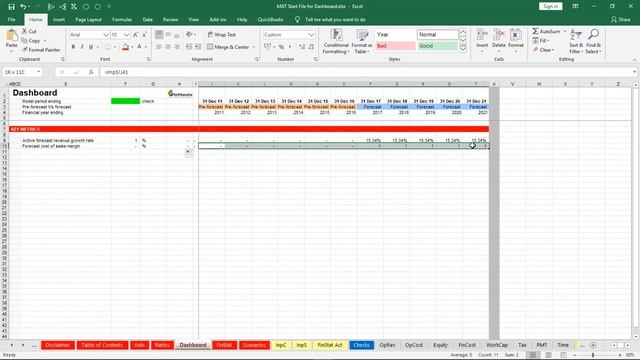
Task: Click the green check cell in row 2
Action: point(125,101)
